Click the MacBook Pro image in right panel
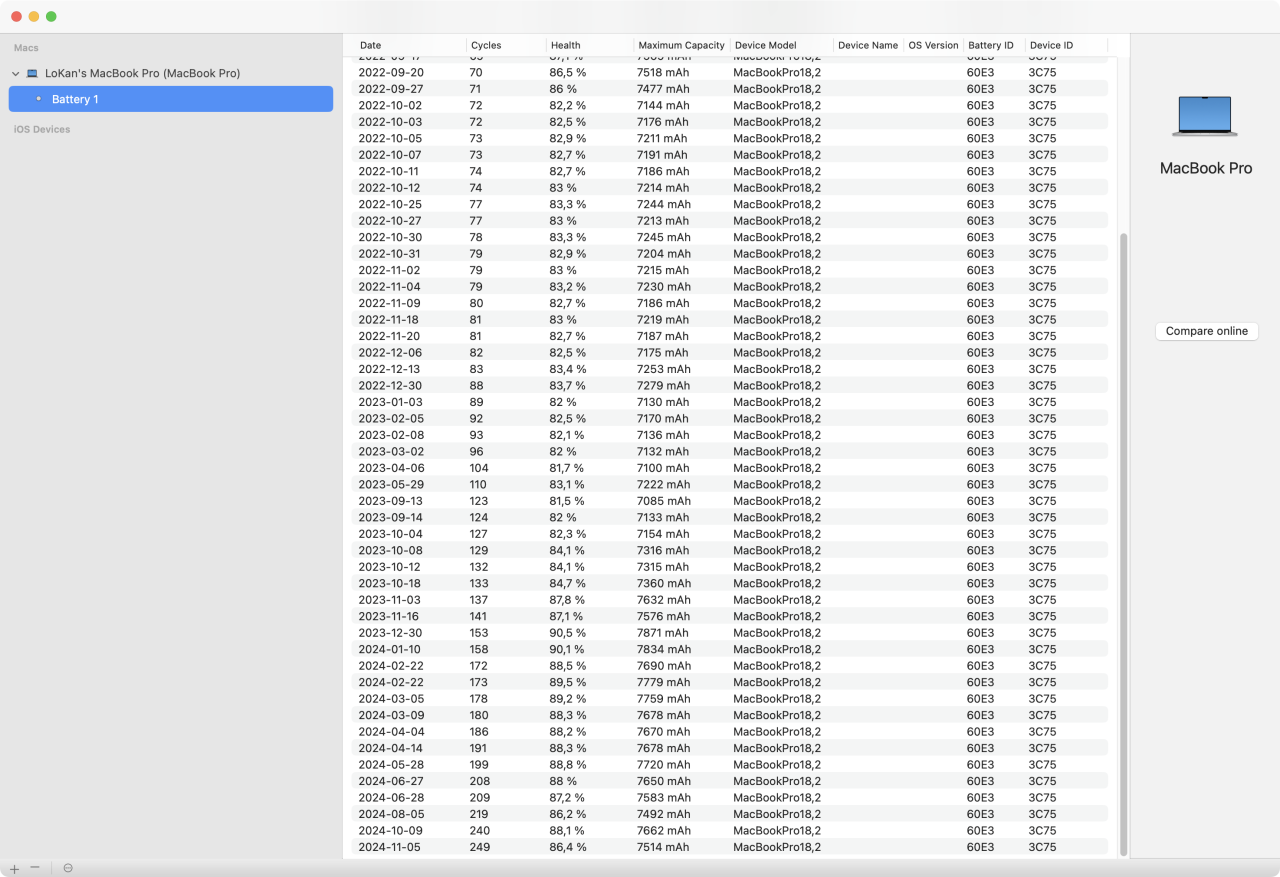The image size is (1280, 877). click(x=1205, y=116)
